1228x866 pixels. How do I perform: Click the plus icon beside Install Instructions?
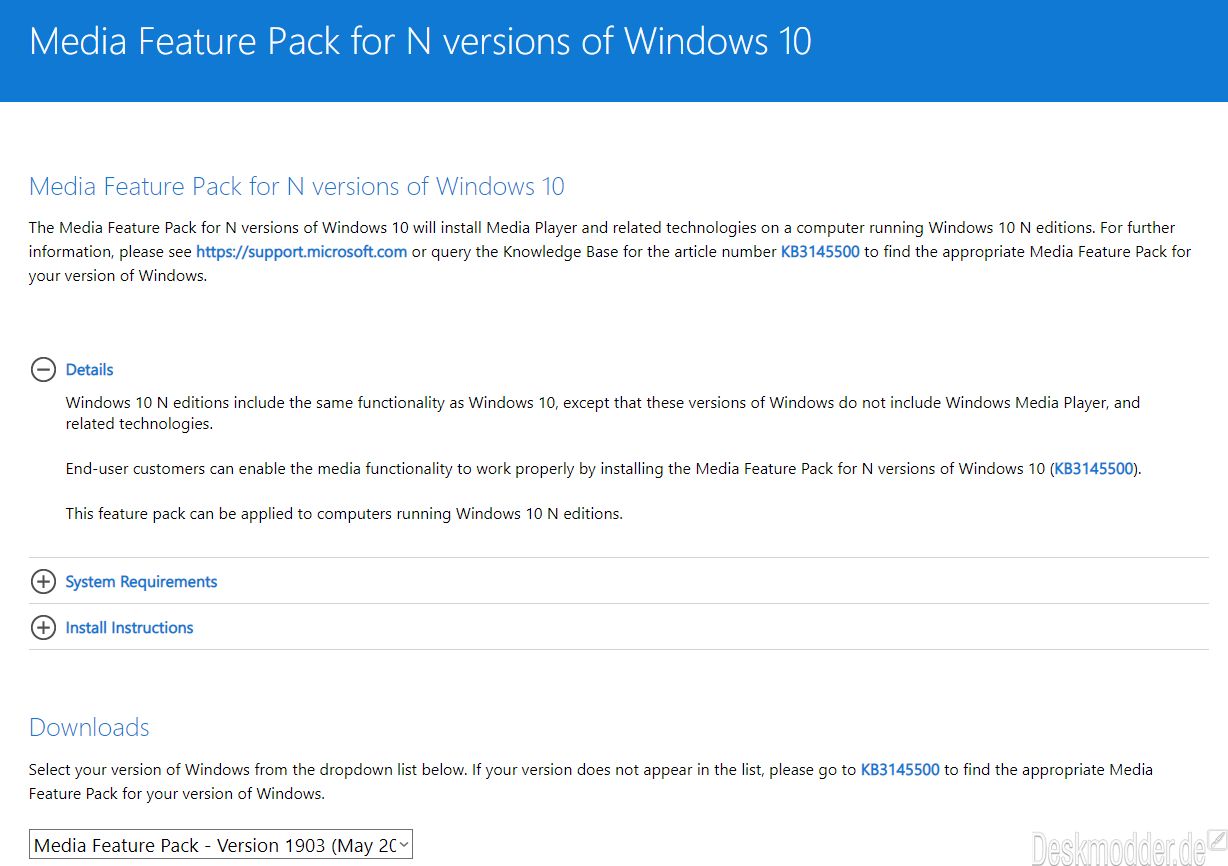point(43,628)
